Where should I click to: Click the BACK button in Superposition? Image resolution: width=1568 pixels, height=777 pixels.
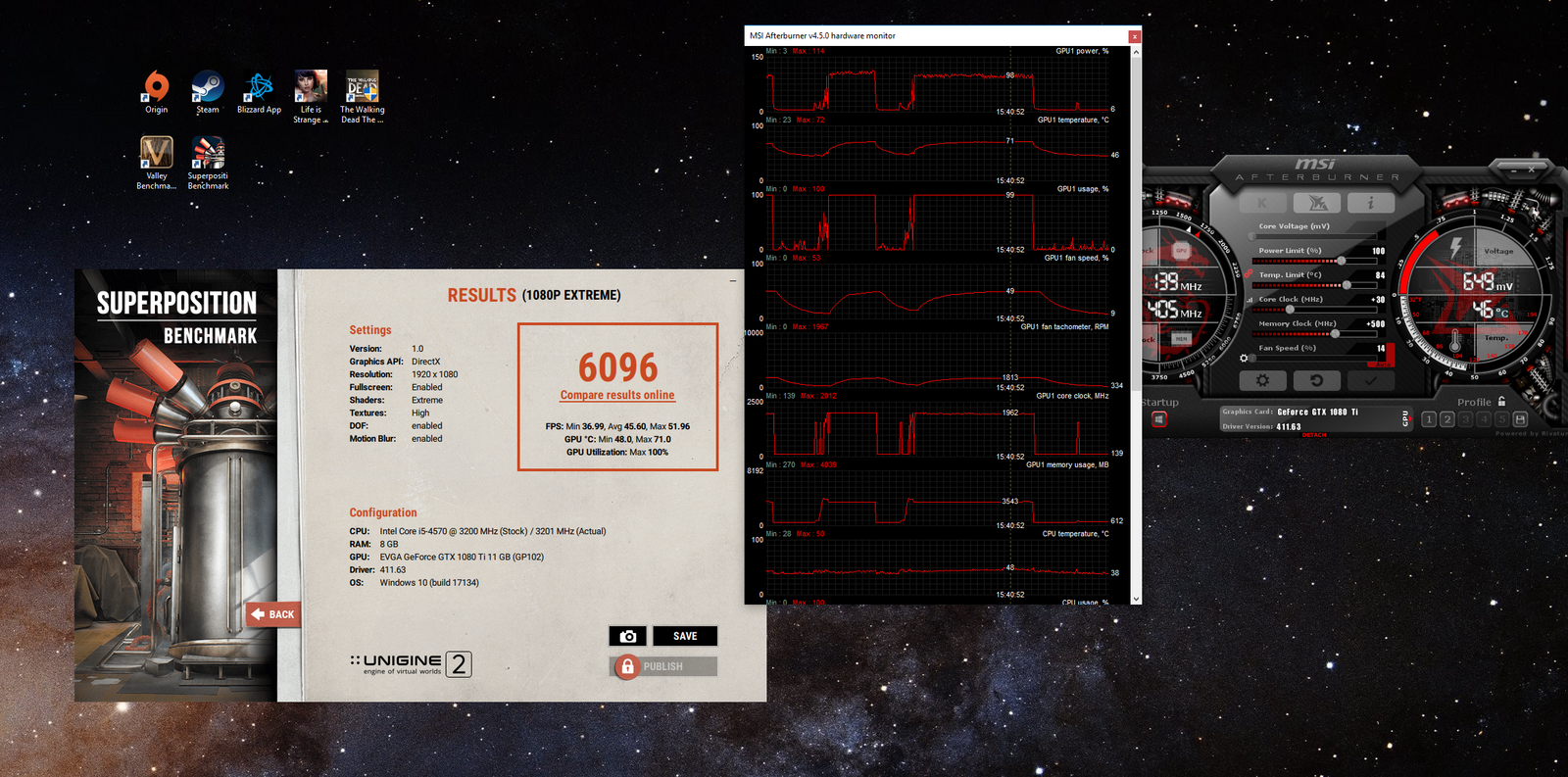click(273, 614)
